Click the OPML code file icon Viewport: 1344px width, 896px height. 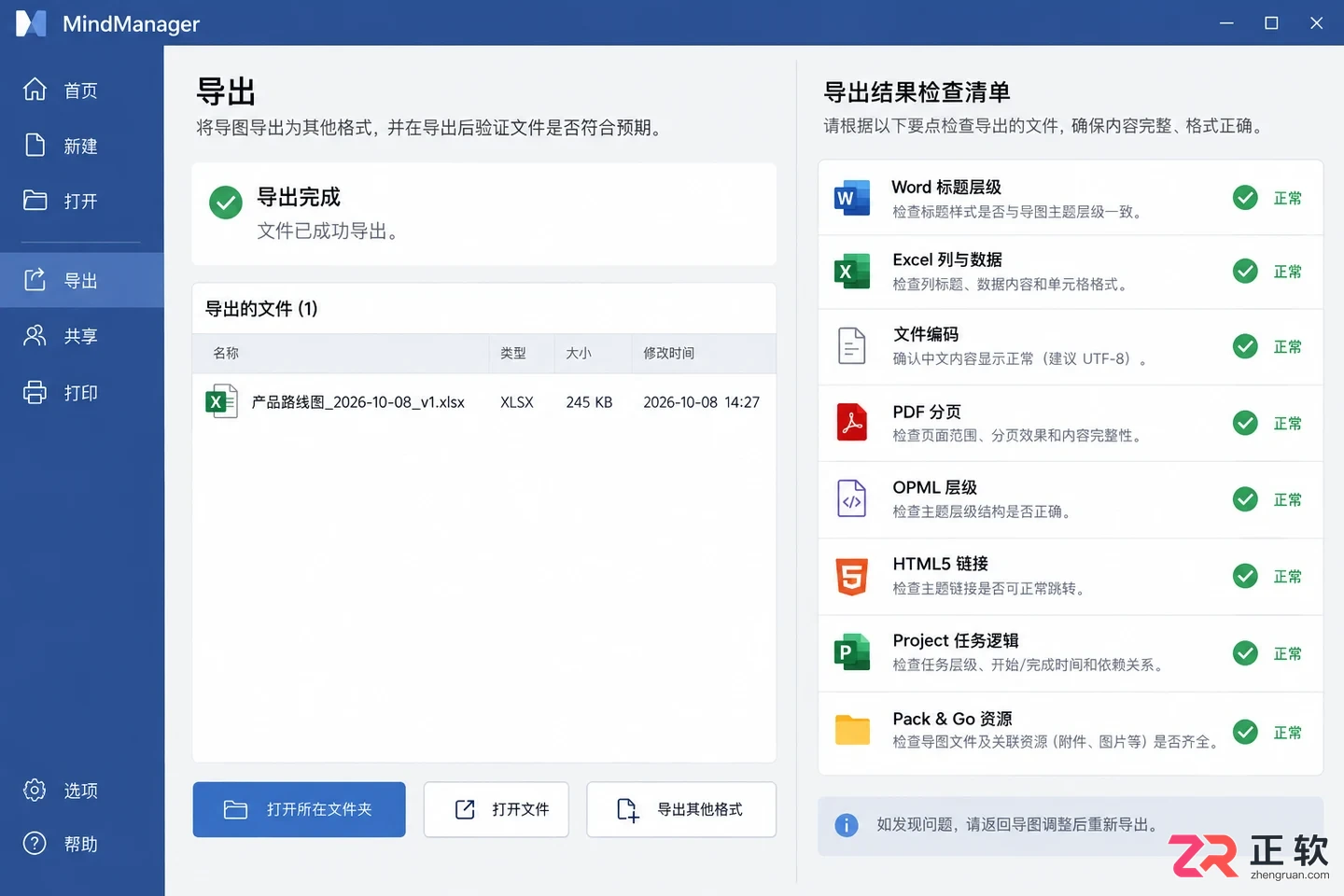pos(851,498)
